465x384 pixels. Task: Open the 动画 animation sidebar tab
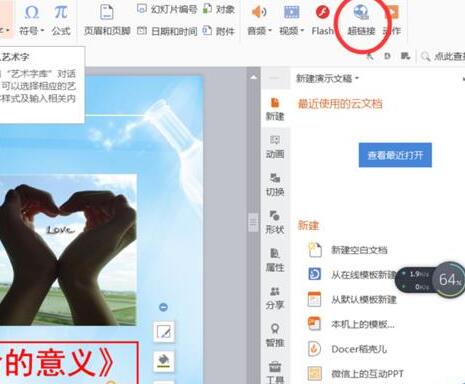tap(275, 147)
